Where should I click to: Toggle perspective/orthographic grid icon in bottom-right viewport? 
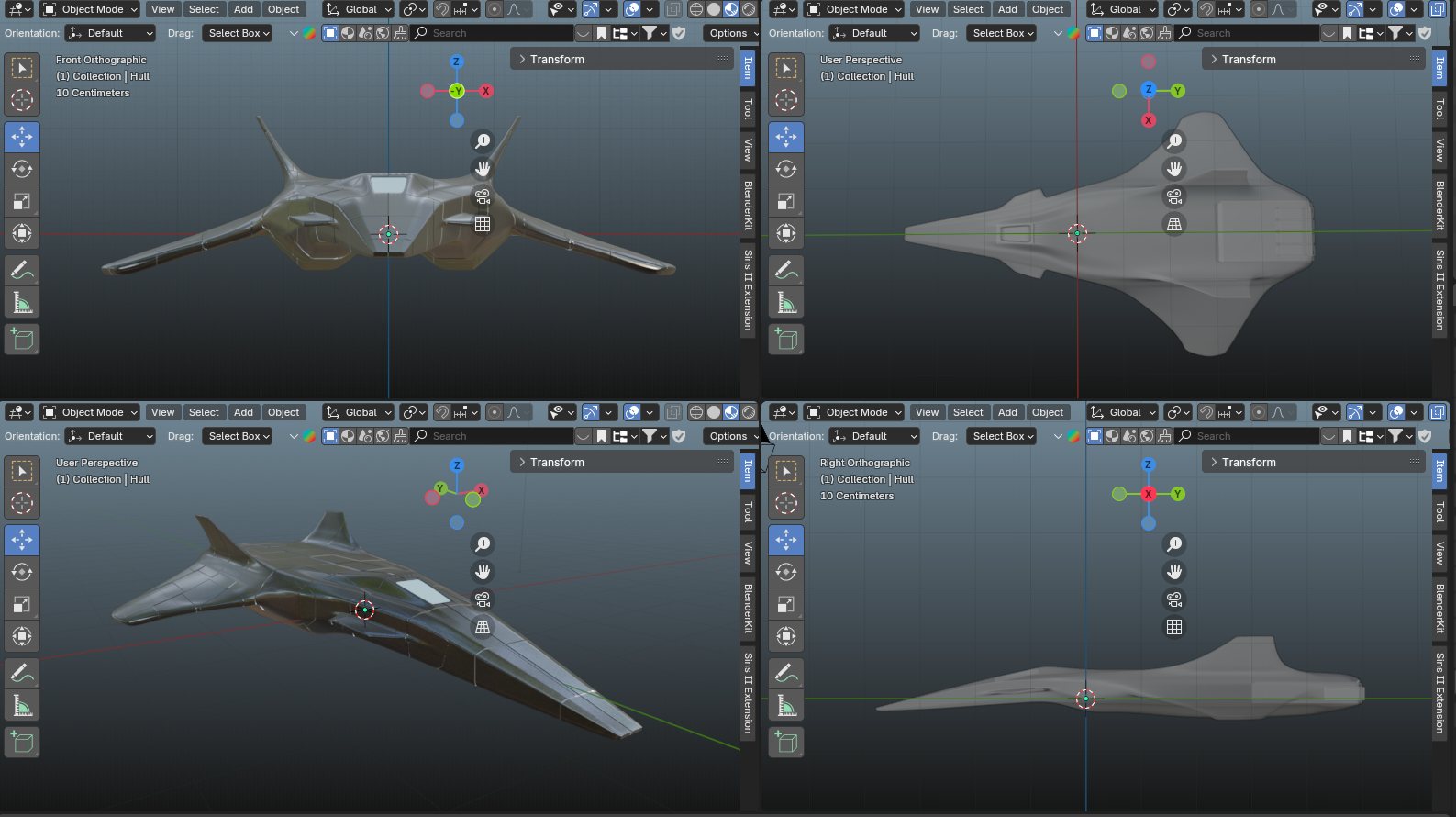point(1174,627)
